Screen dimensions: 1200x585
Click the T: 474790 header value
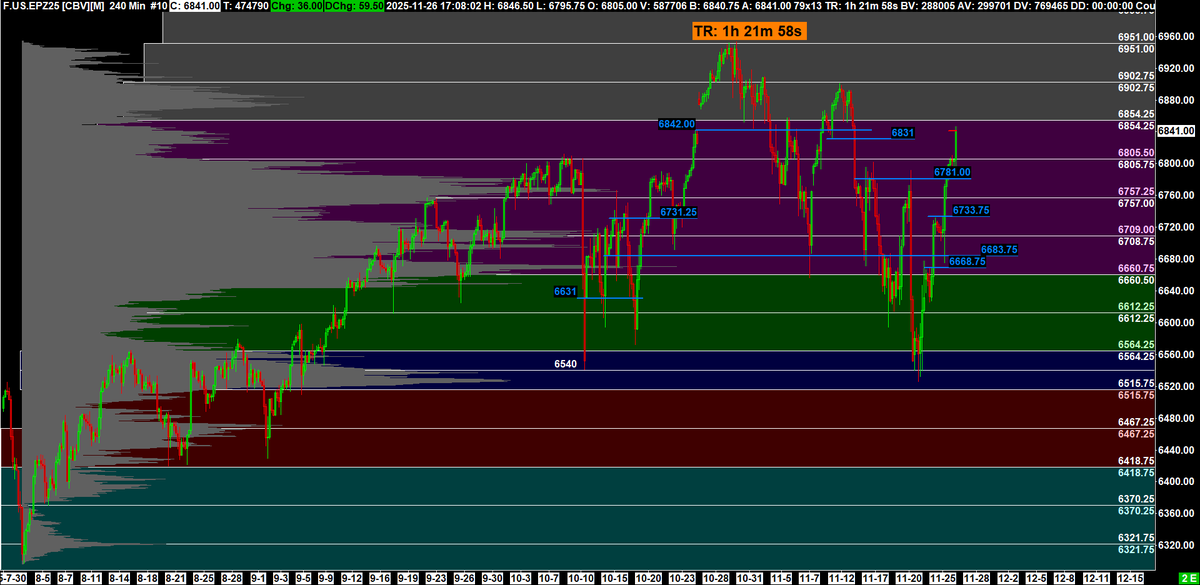coord(244,6)
